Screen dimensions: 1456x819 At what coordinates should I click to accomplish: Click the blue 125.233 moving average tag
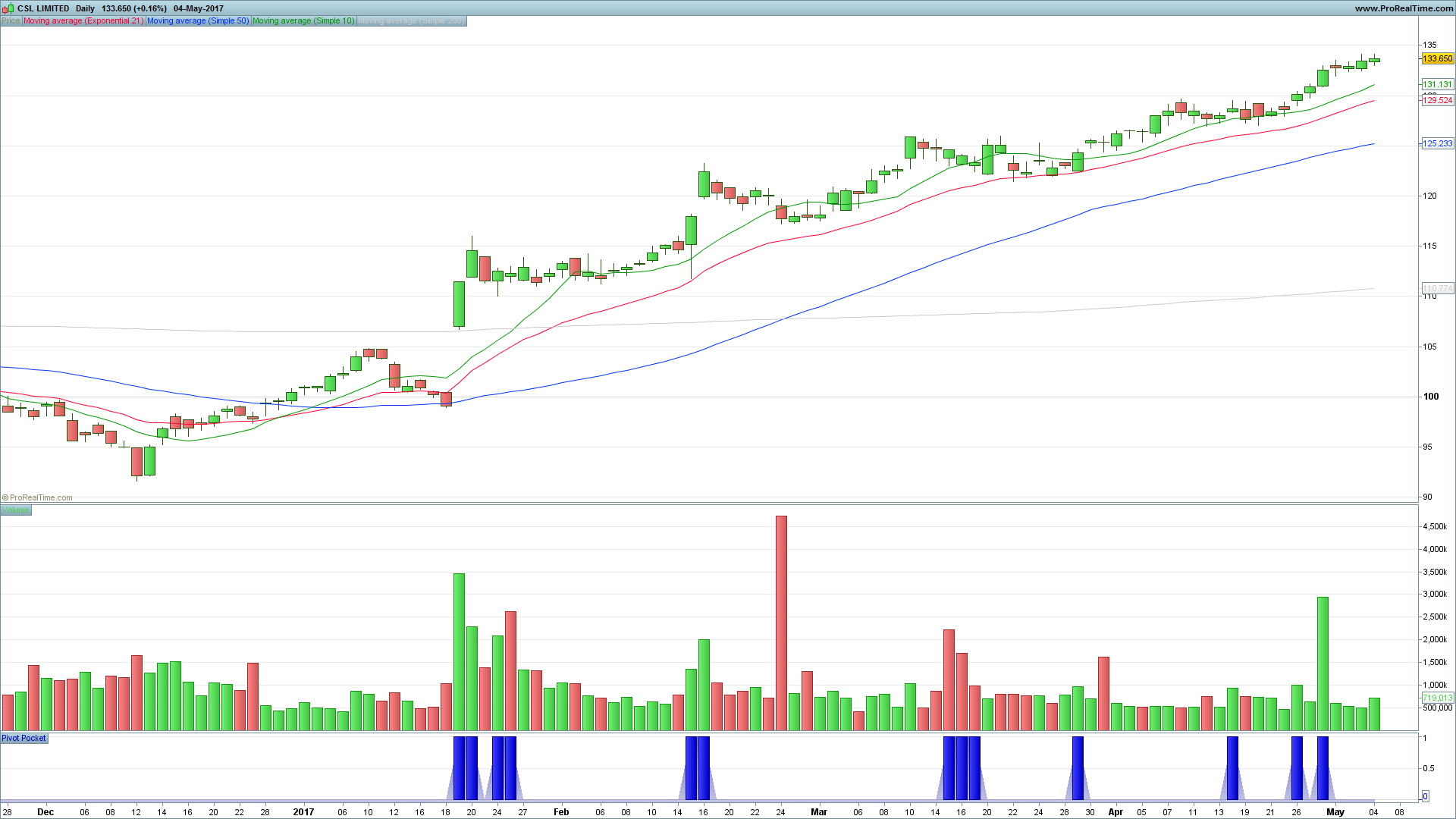pyautogui.click(x=1437, y=143)
